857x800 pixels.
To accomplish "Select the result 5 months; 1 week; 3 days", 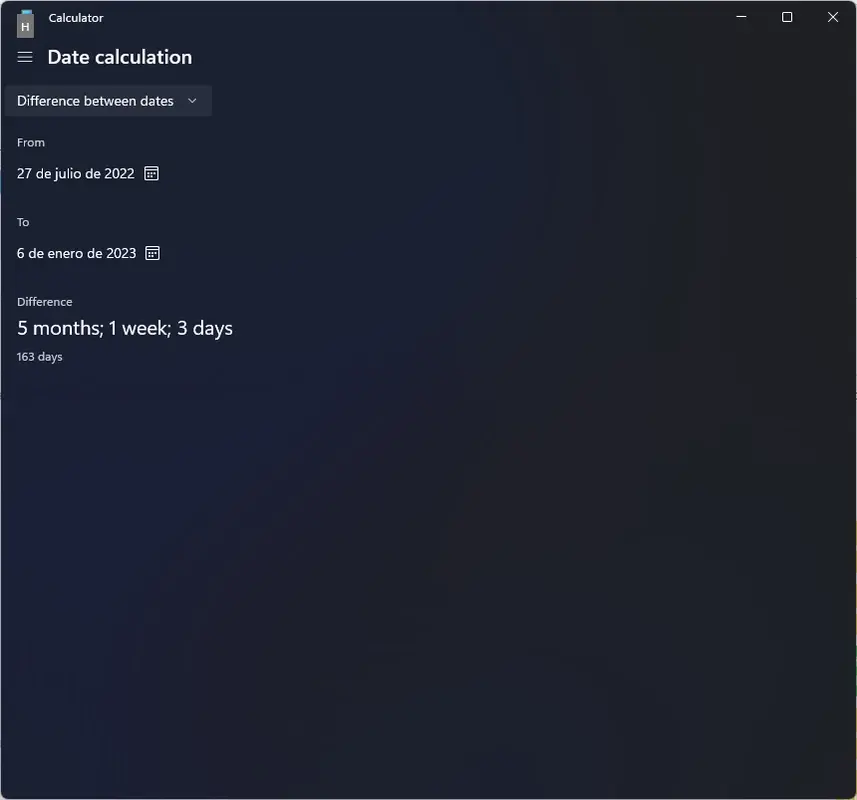I will coord(124,327).
